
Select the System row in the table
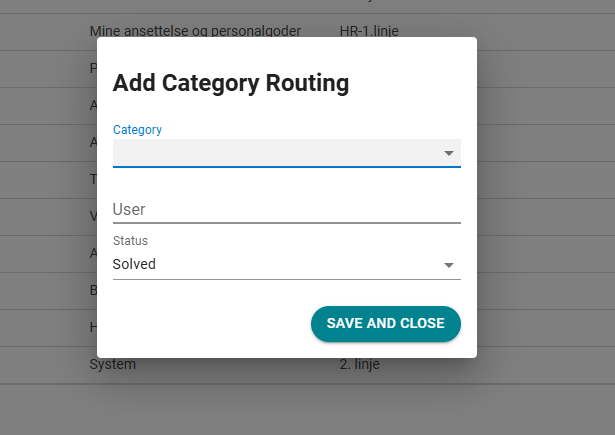click(112, 365)
